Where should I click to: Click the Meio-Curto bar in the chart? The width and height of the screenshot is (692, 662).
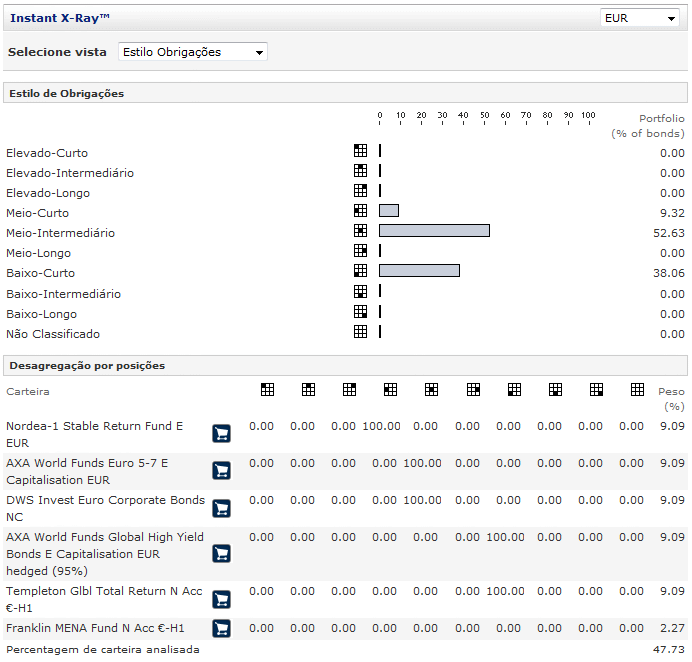(389, 211)
